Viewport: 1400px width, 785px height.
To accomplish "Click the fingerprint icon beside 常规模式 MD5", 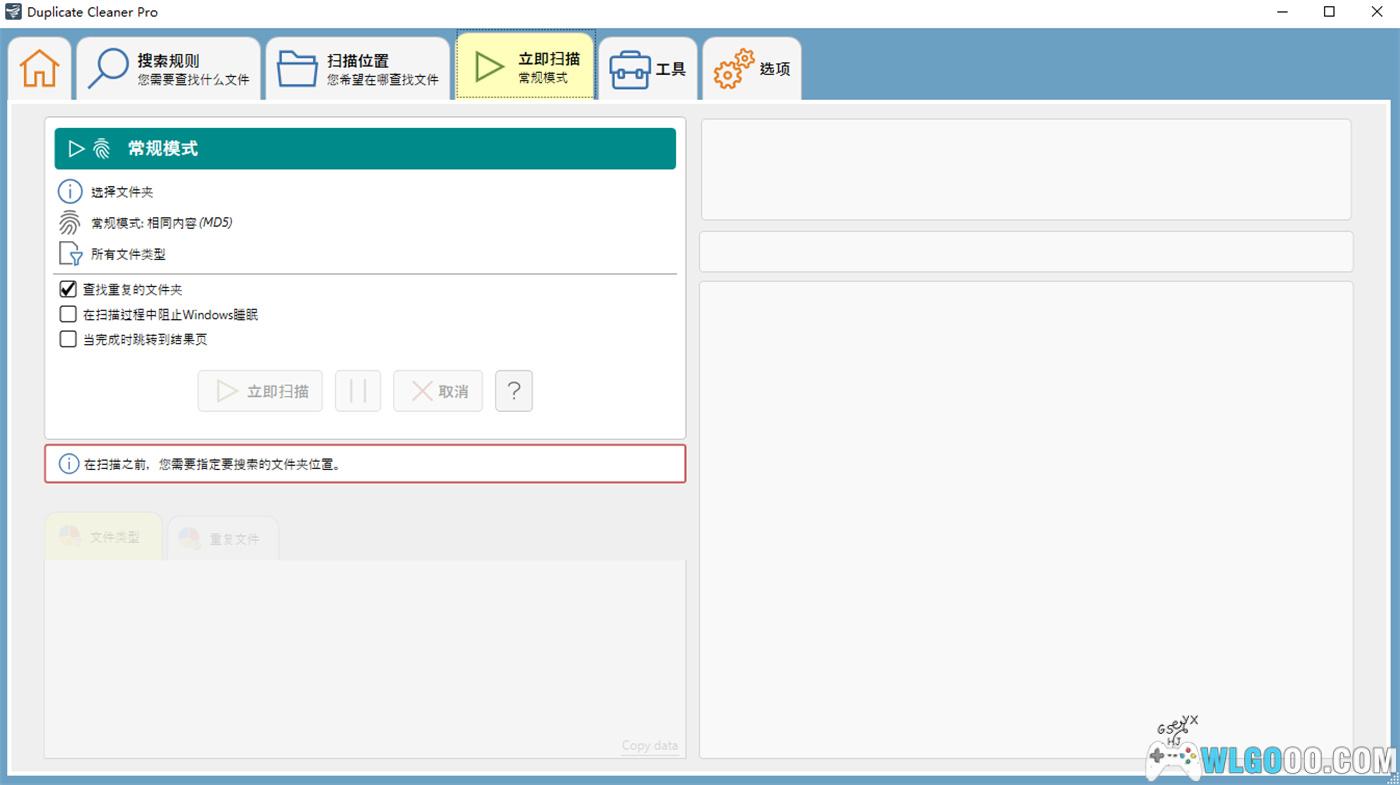I will pos(70,223).
